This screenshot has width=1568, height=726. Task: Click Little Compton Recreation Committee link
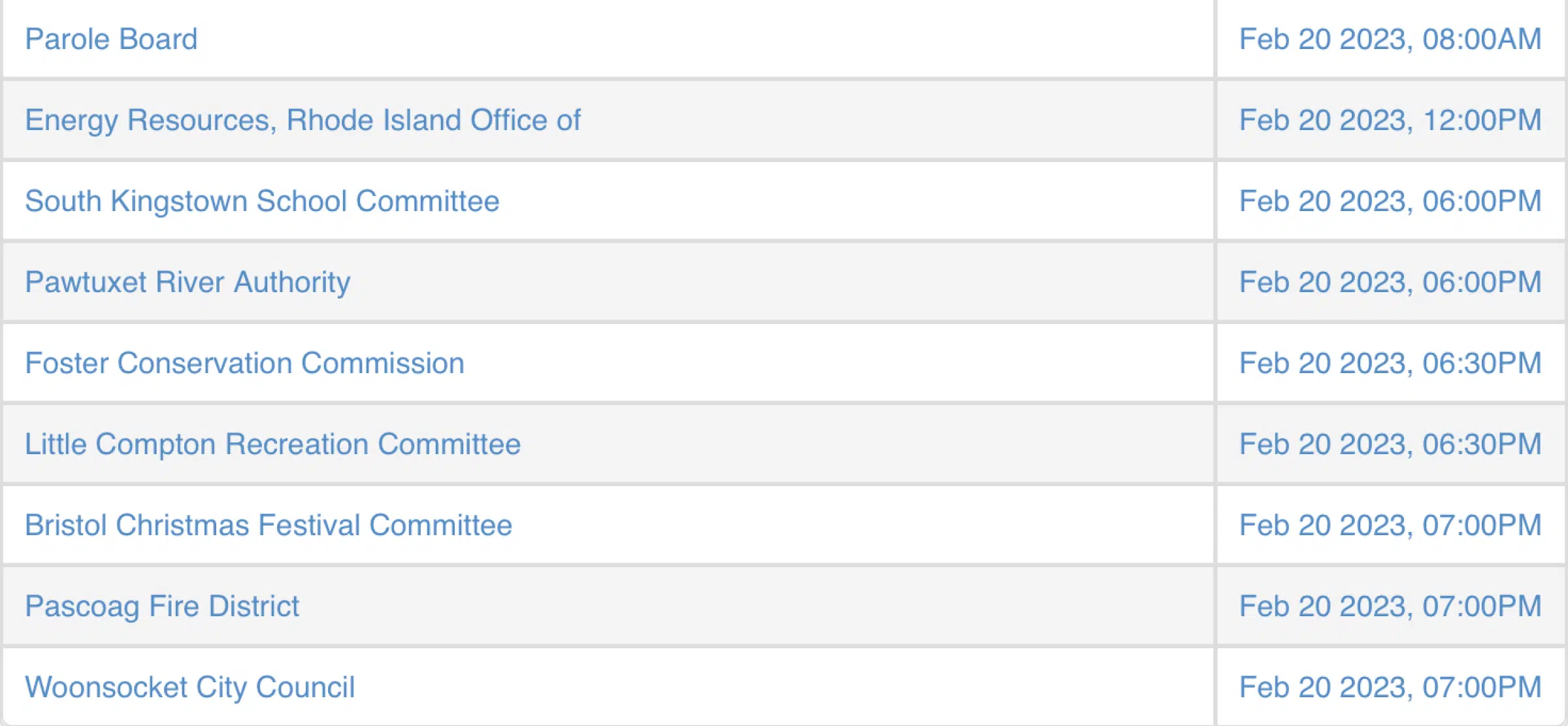click(x=272, y=444)
